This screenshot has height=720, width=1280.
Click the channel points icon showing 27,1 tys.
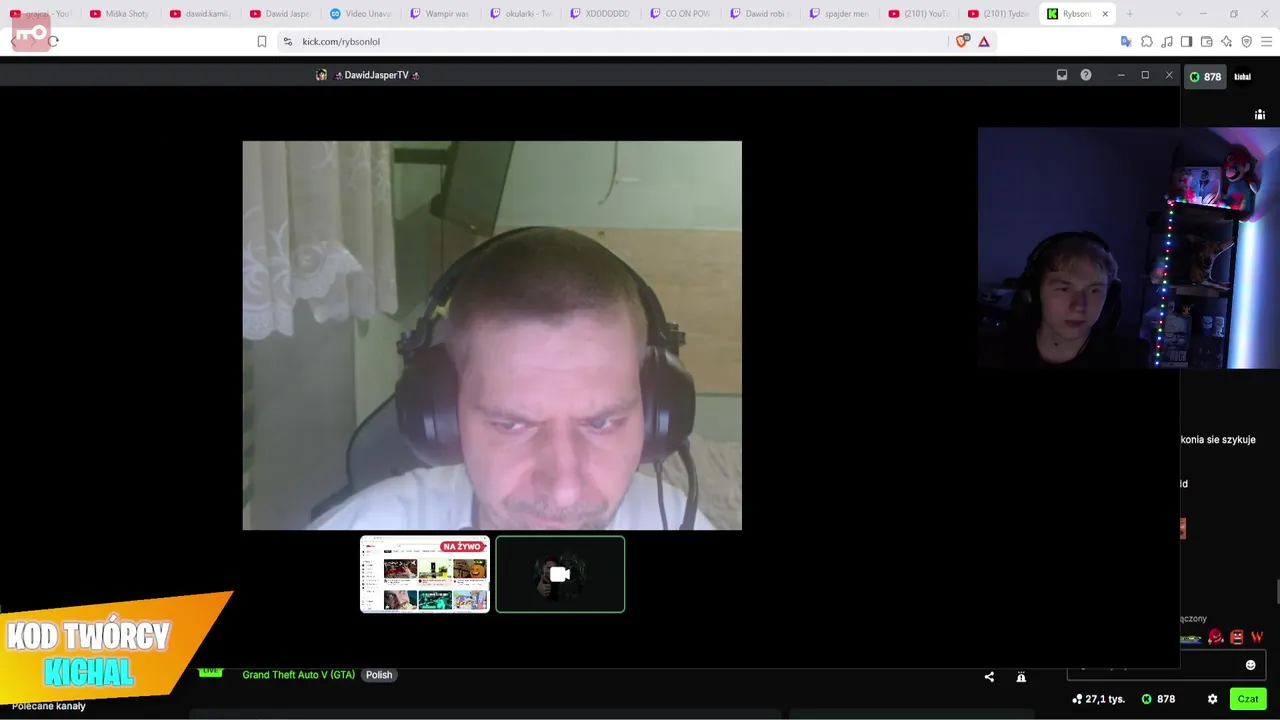pos(1098,699)
